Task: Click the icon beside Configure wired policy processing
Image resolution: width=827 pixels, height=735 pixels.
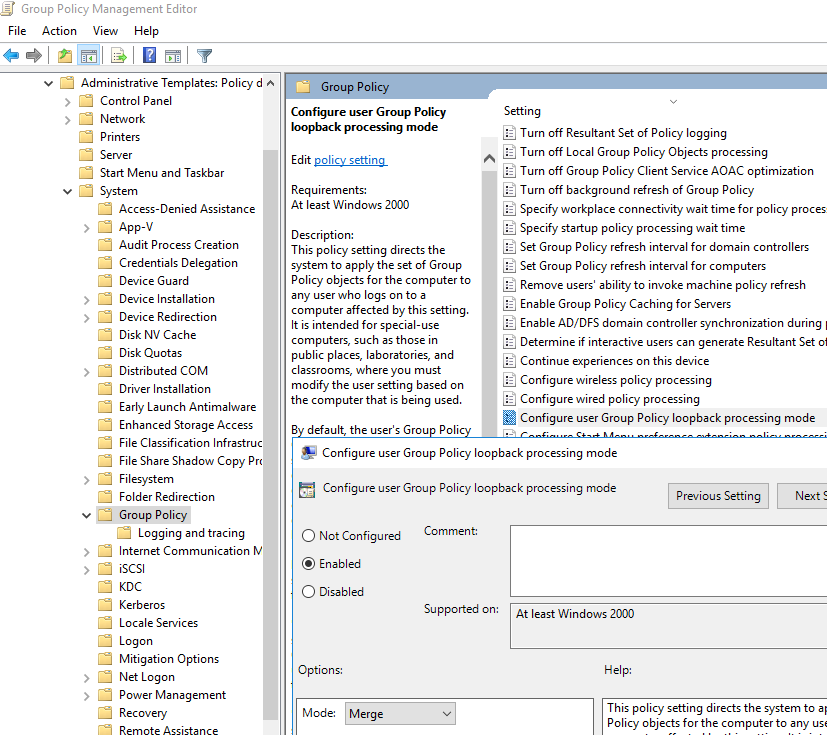Action: click(x=510, y=399)
